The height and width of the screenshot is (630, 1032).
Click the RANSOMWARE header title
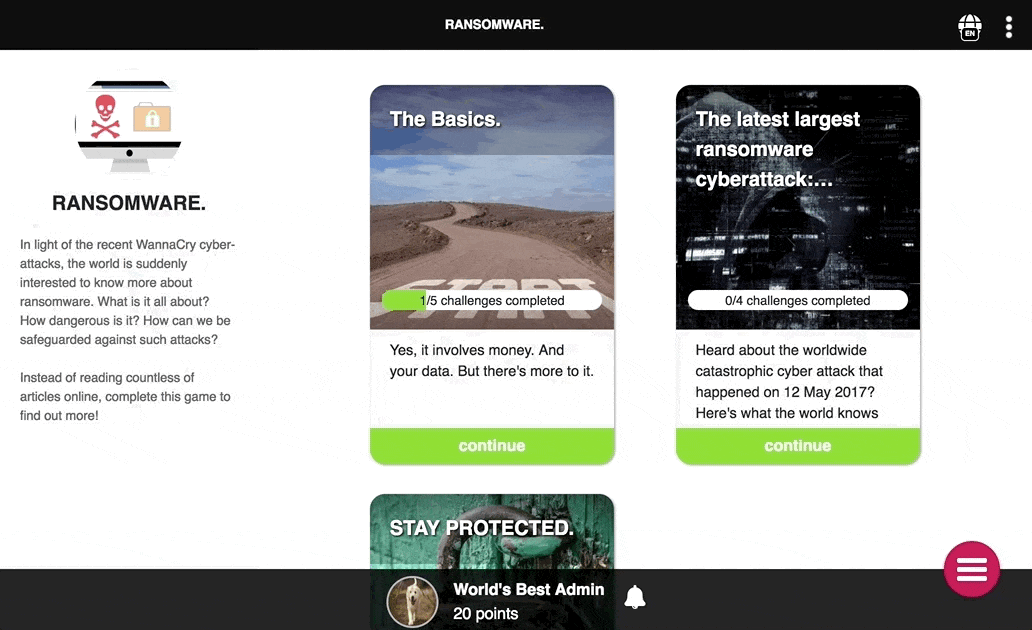tap(494, 24)
